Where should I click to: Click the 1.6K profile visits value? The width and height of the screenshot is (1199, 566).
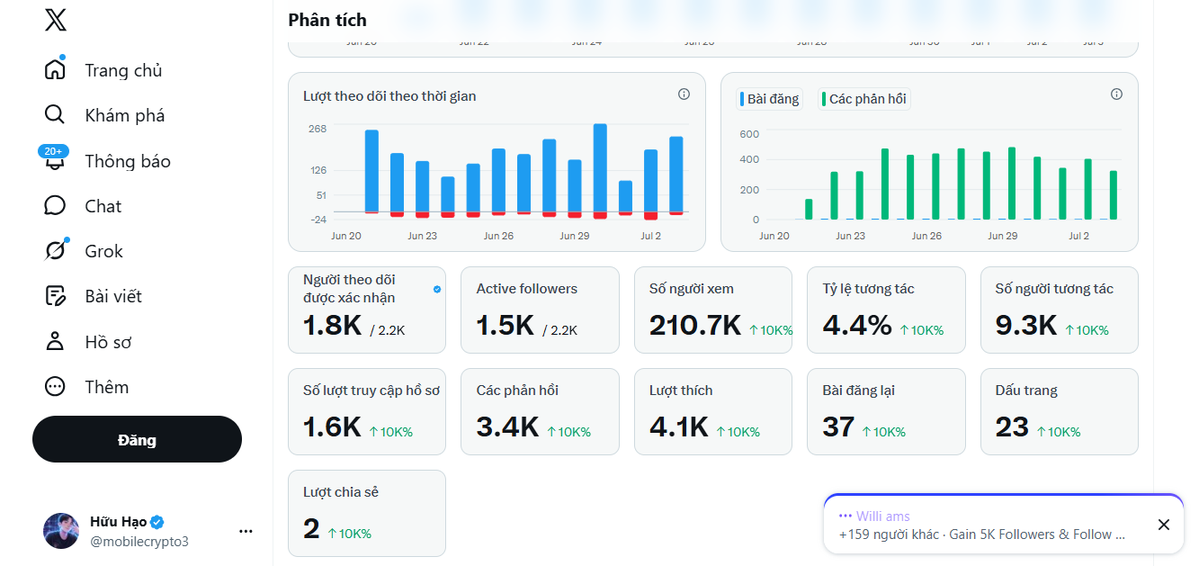(332, 428)
